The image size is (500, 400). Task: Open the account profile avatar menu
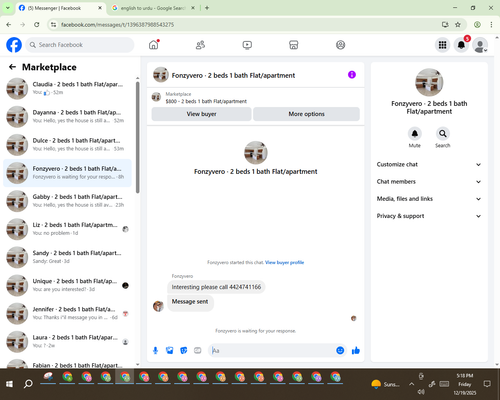[480, 45]
